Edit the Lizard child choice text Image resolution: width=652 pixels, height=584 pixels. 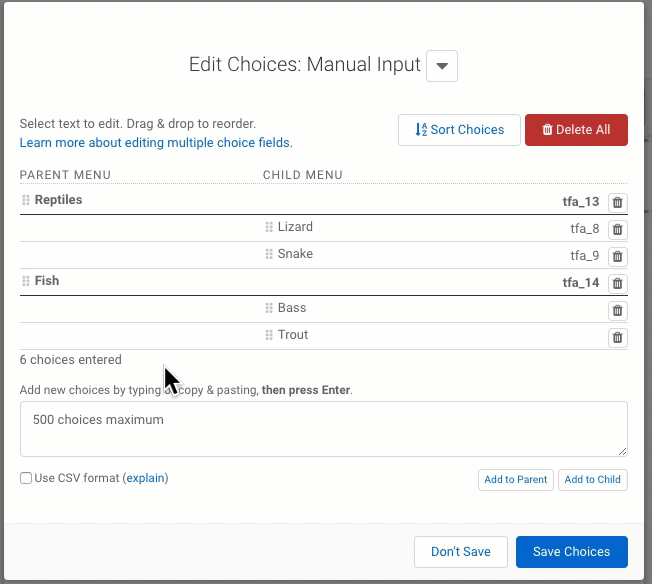pyautogui.click(x=295, y=227)
